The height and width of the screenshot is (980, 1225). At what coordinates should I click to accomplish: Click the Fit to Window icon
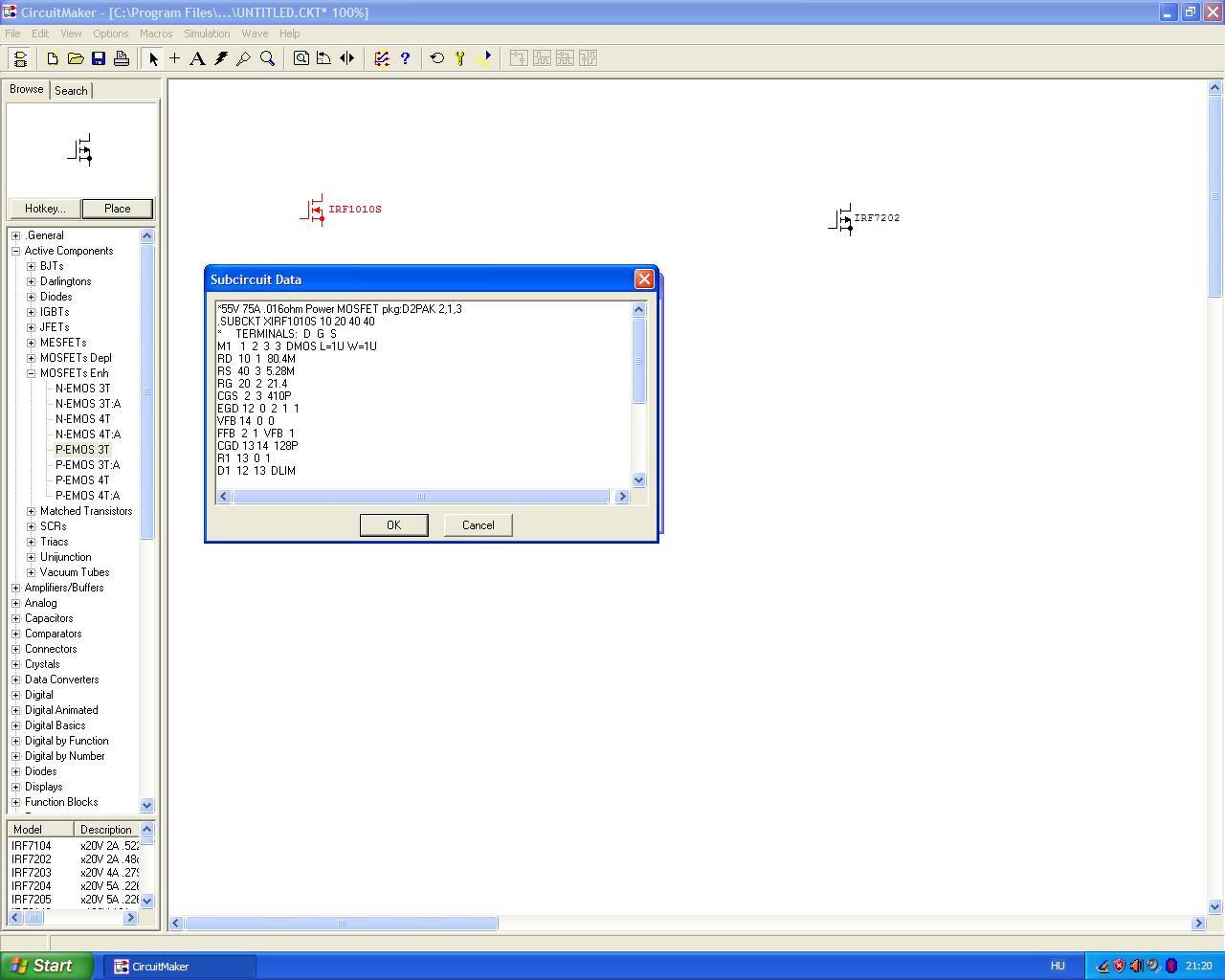point(301,58)
